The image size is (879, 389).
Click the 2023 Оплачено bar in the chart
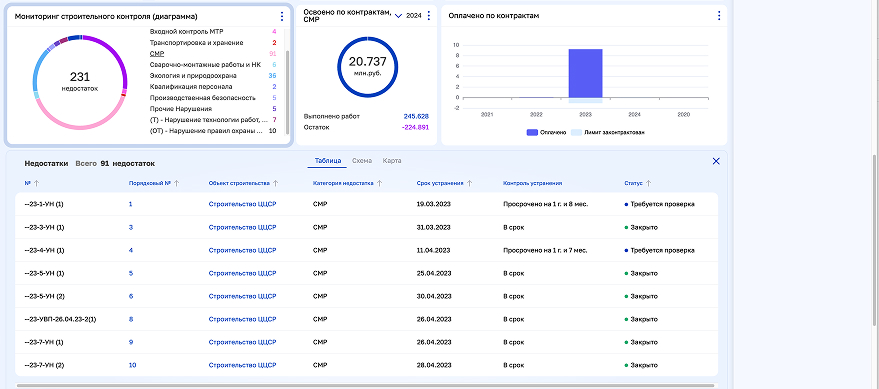(x=585, y=73)
